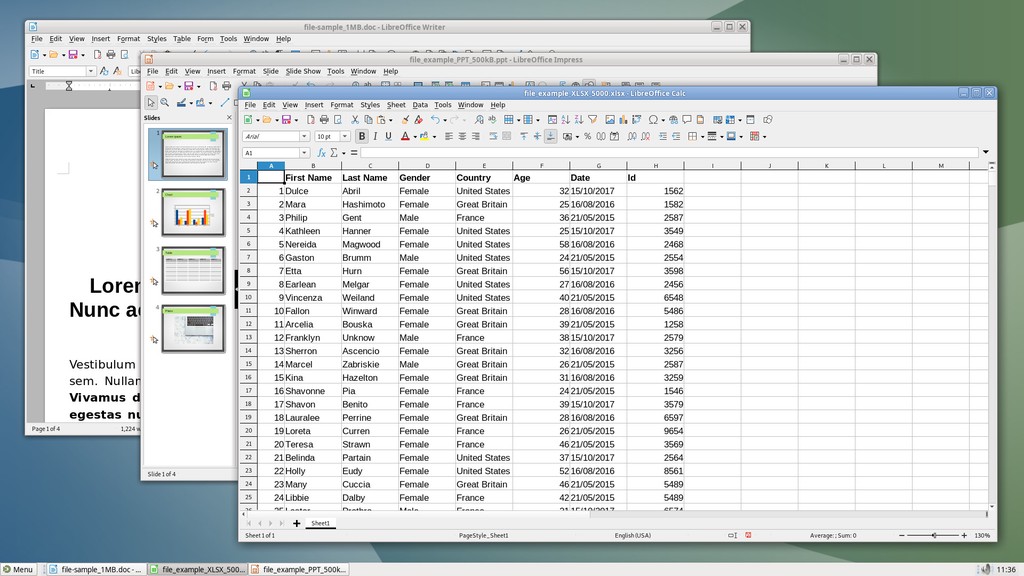The height and width of the screenshot is (576, 1024).
Task: Toggle italic formatting
Action: tap(374, 136)
